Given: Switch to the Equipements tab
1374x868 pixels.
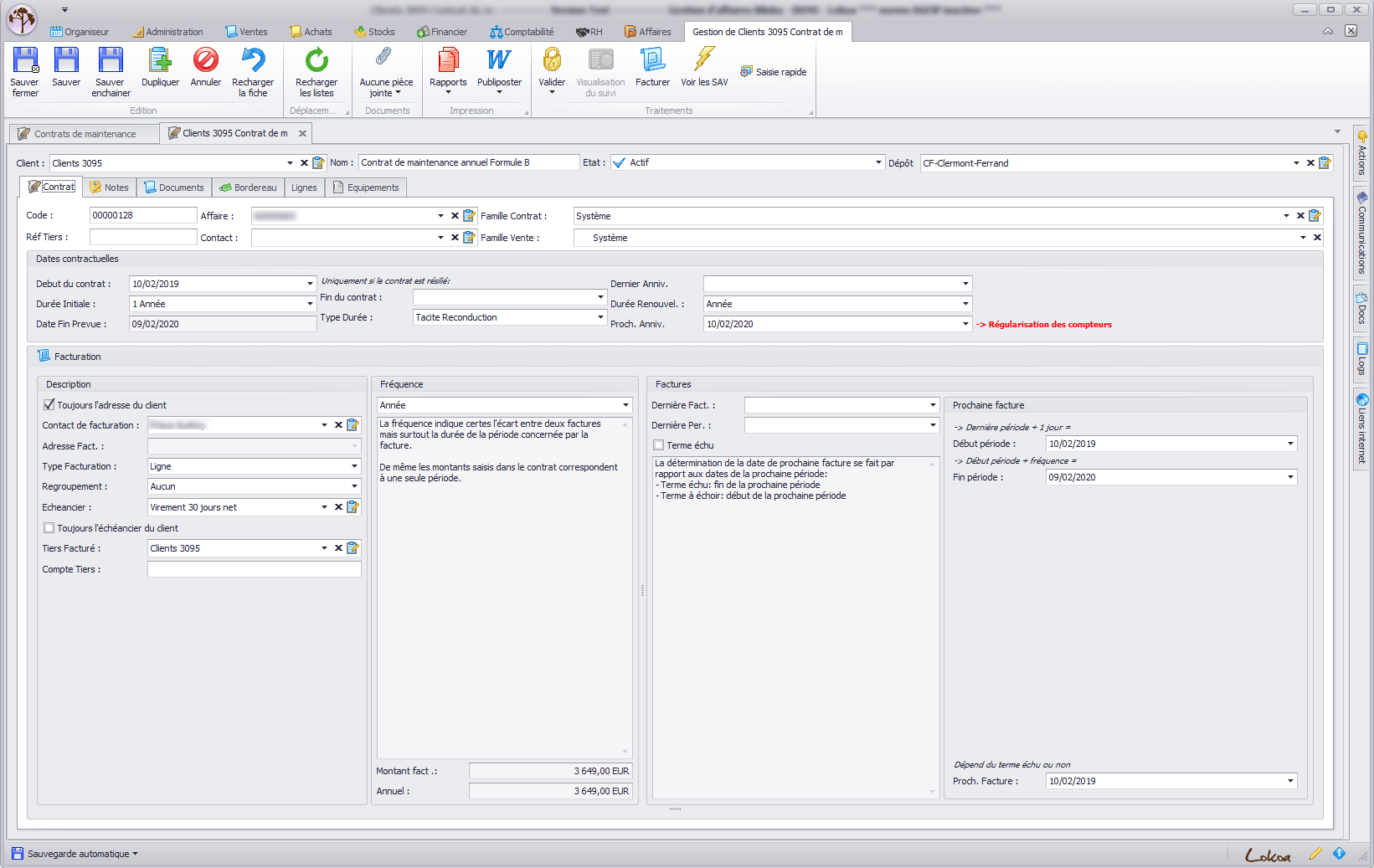Looking at the screenshot, I should 366,187.
